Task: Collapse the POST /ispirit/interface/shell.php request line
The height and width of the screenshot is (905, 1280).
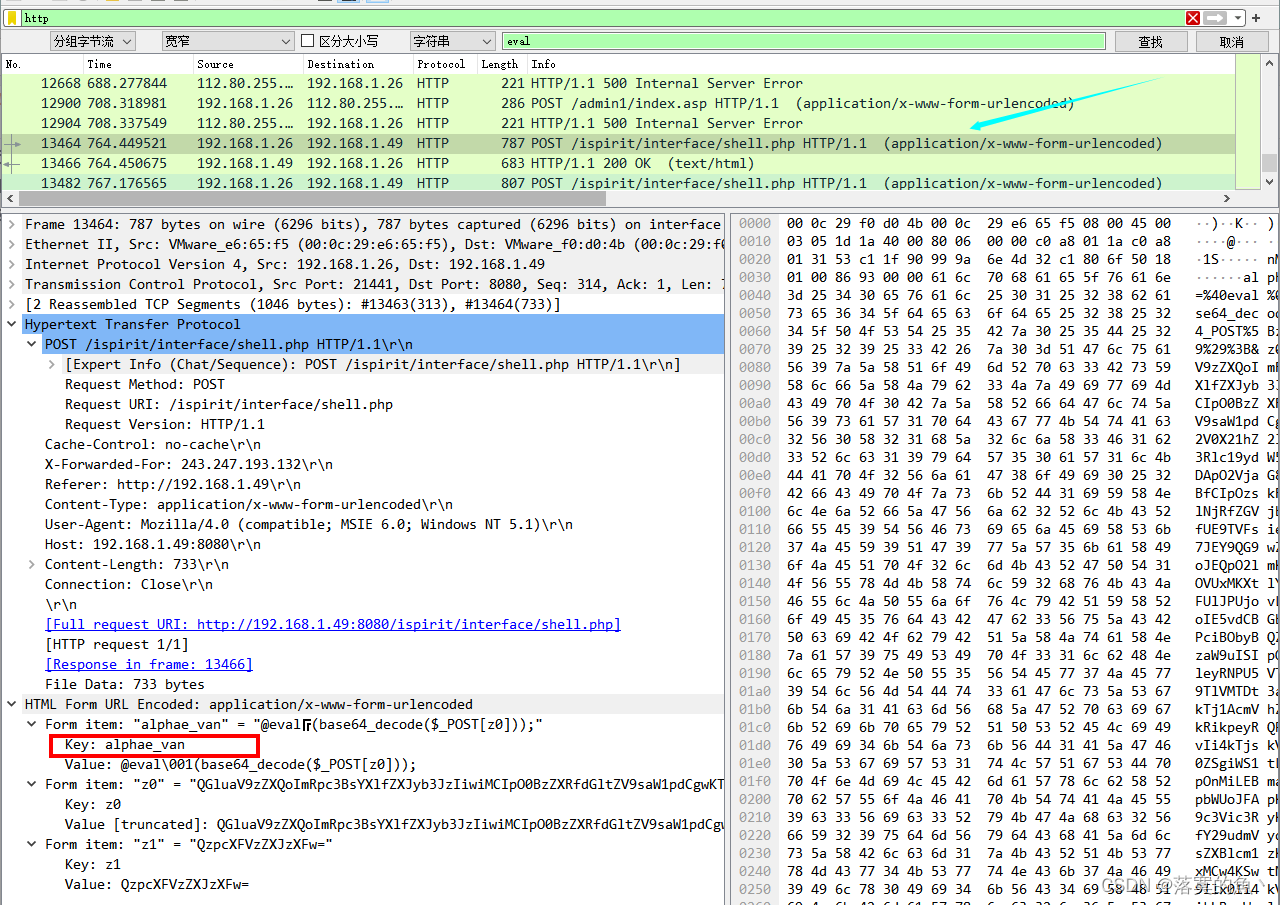Action: coord(33,344)
